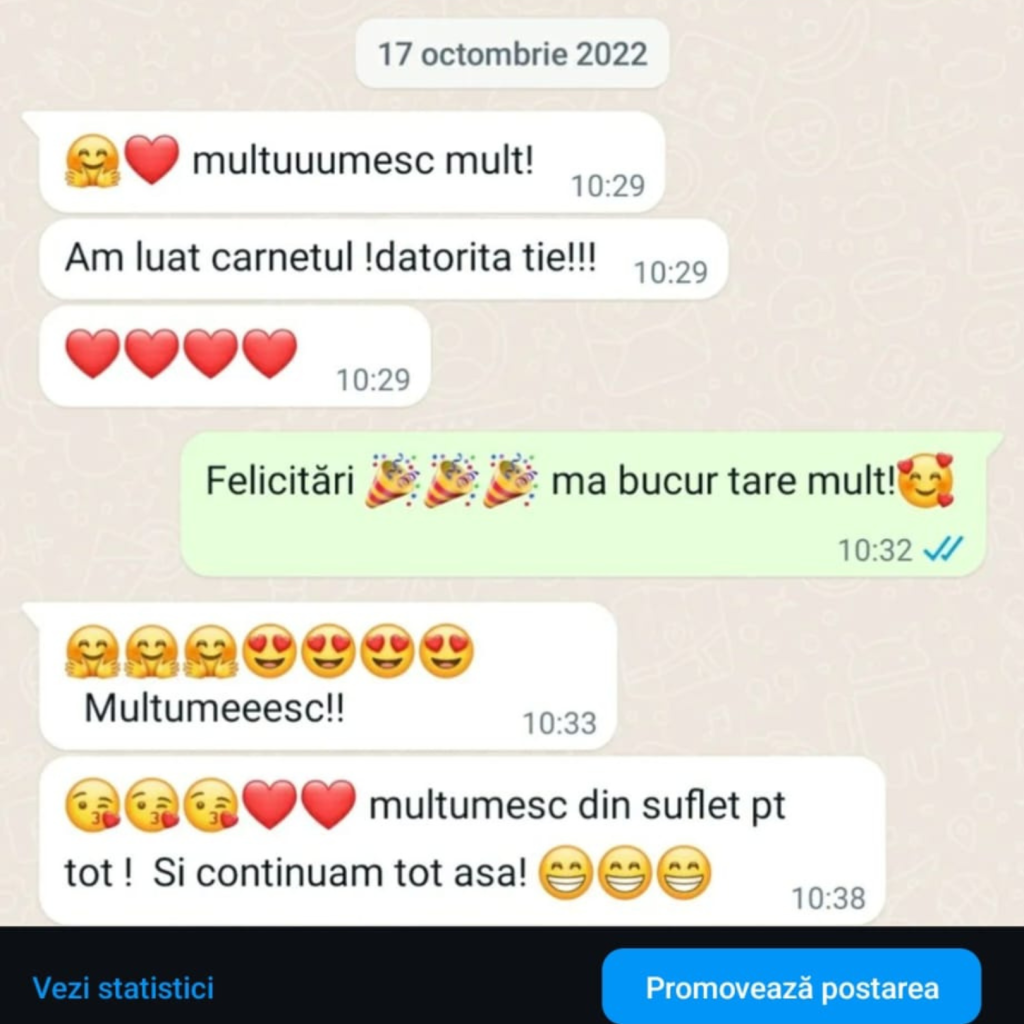This screenshot has height=1024, width=1024.
Task: Tap the Am luat carnetul message bubble
Action: pyautogui.click(x=383, y=259)
